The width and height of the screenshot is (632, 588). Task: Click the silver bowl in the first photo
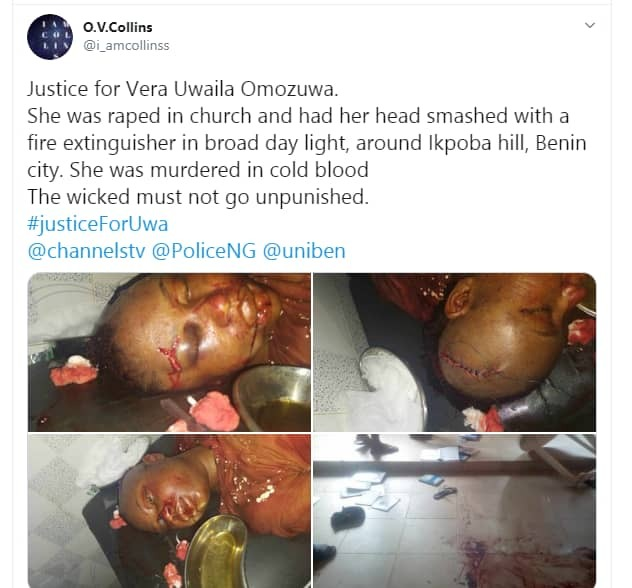(x=272, y=399)
